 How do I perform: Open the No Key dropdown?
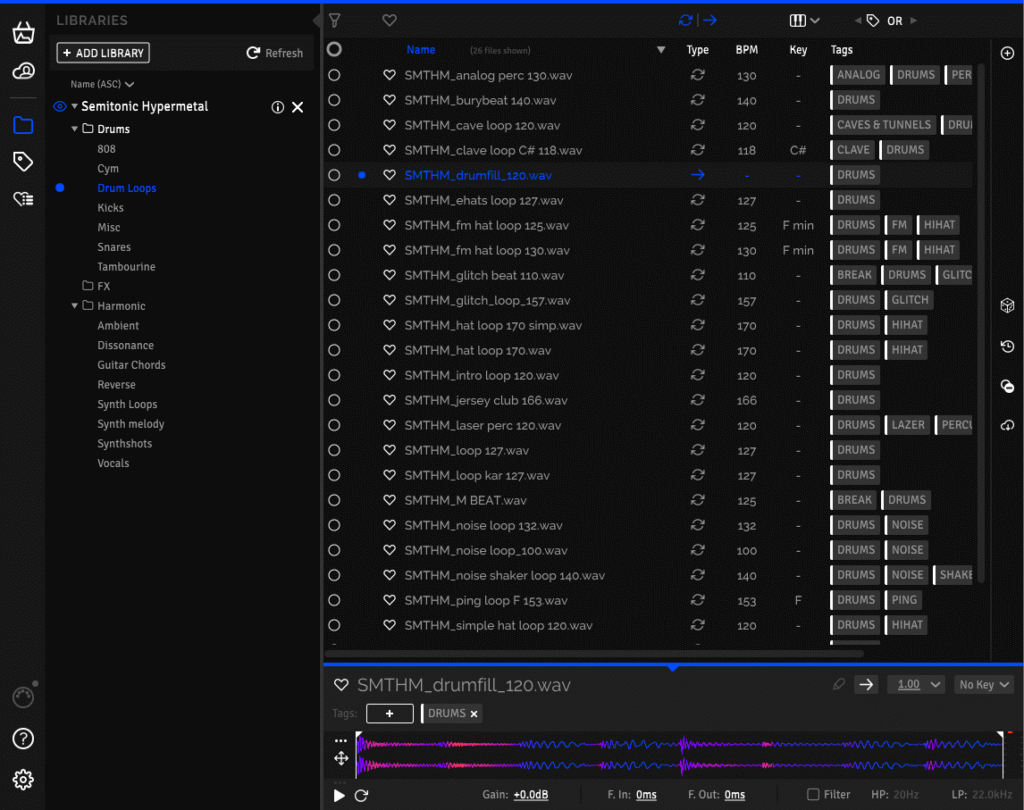tap(984, 685)
